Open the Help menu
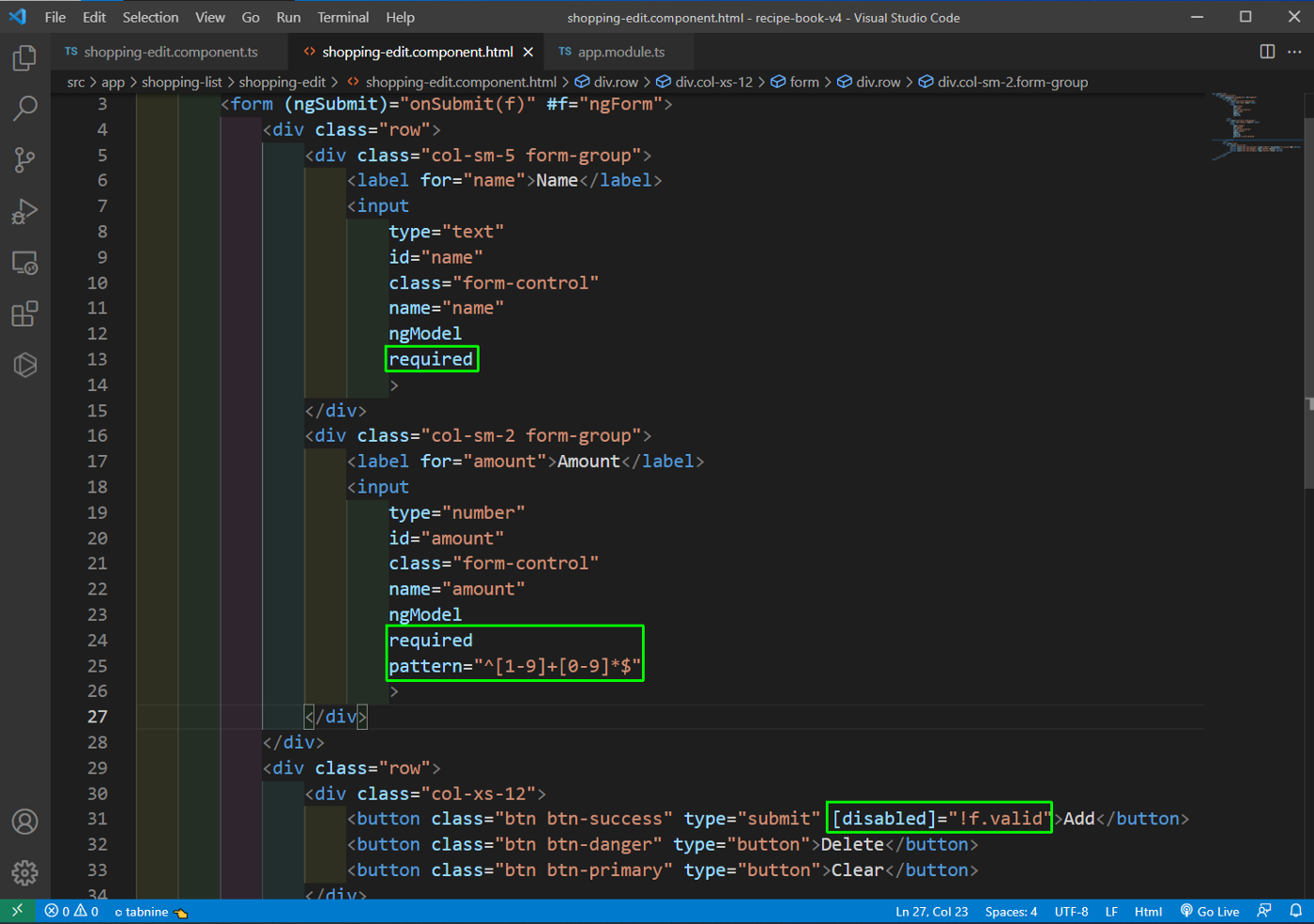Viewport: 1314px width, 924px height. point(400,17)
